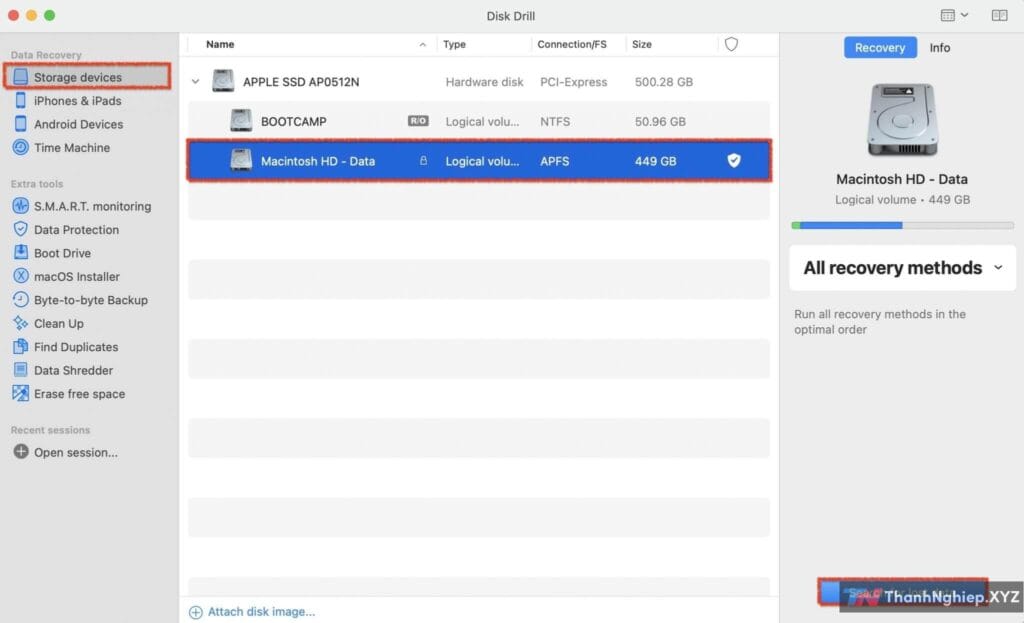This screenshot has width=1024, height=623.
Task: Click the "Macintosh HD - Data" name in list
Action: 318,161
